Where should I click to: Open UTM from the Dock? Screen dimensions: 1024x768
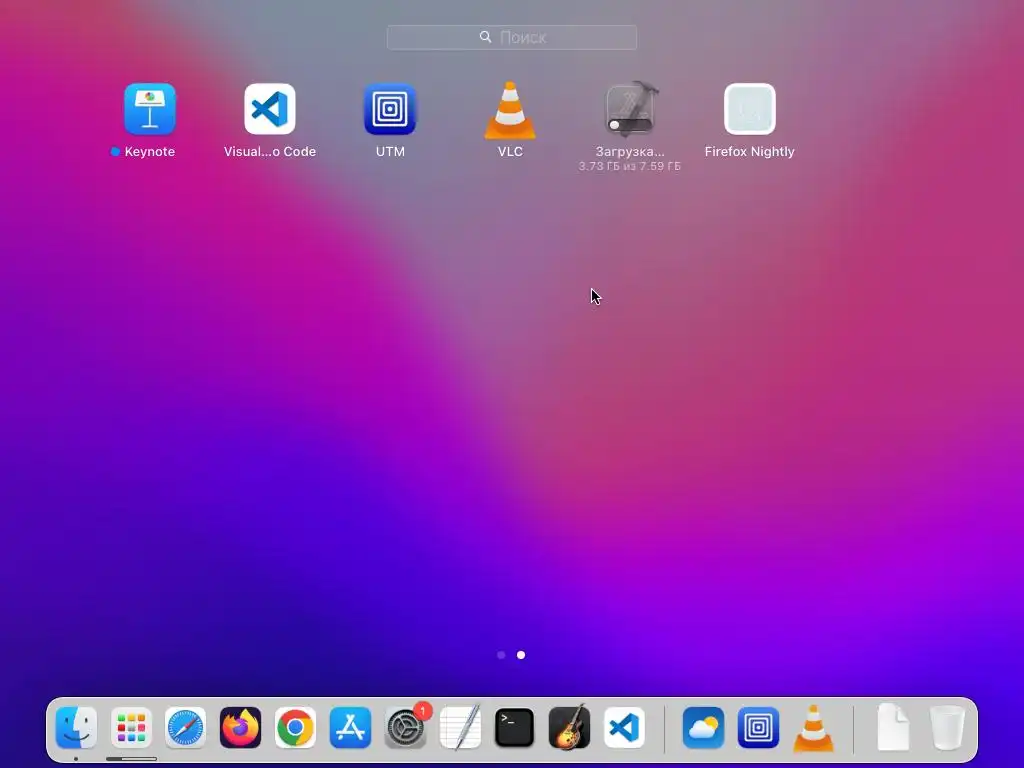(x=758, y=728)
